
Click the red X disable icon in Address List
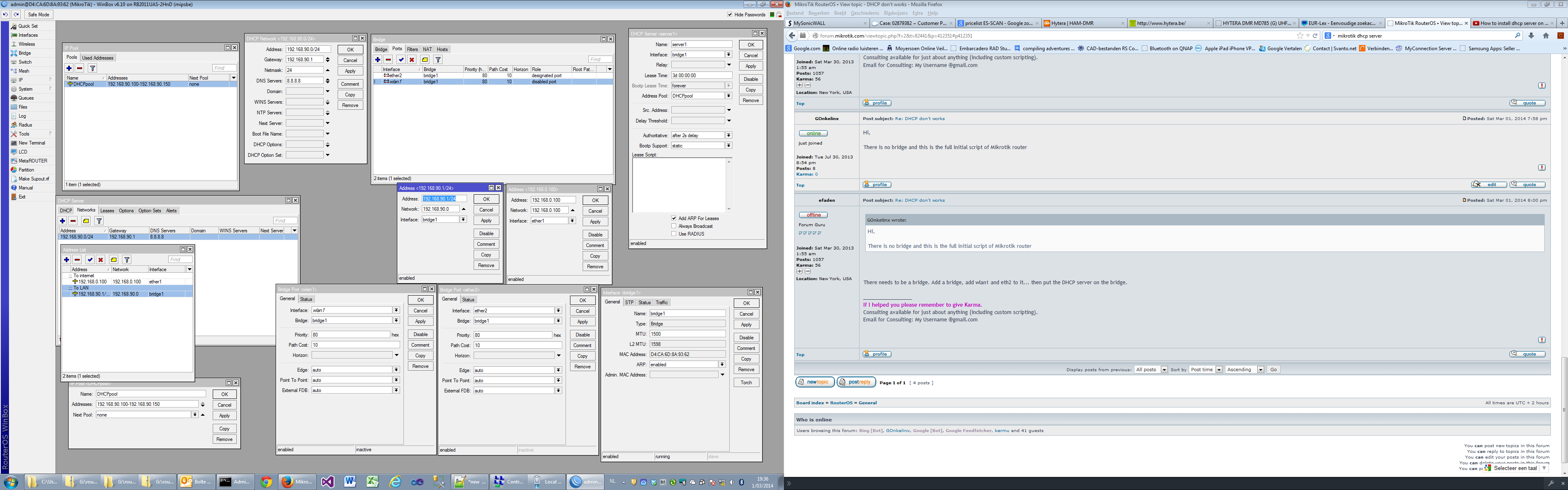(101, 260)
